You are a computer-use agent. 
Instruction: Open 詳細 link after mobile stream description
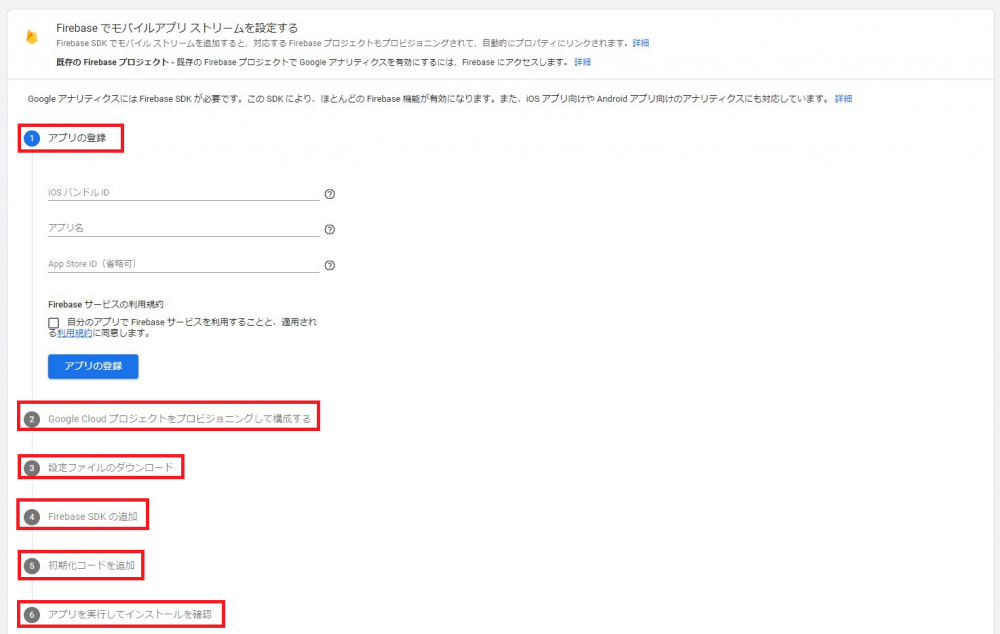click(641, 43)
